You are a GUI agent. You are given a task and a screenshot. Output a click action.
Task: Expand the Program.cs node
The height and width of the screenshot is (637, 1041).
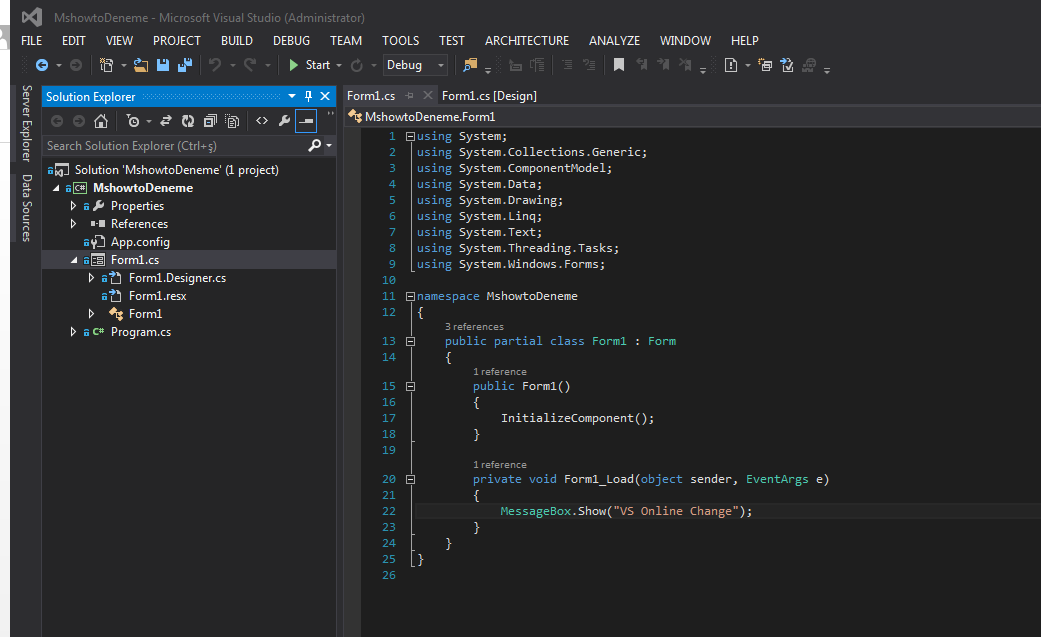73,331
